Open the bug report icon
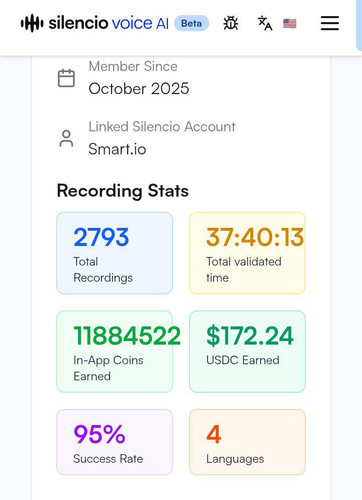 (x=231, y=23)
